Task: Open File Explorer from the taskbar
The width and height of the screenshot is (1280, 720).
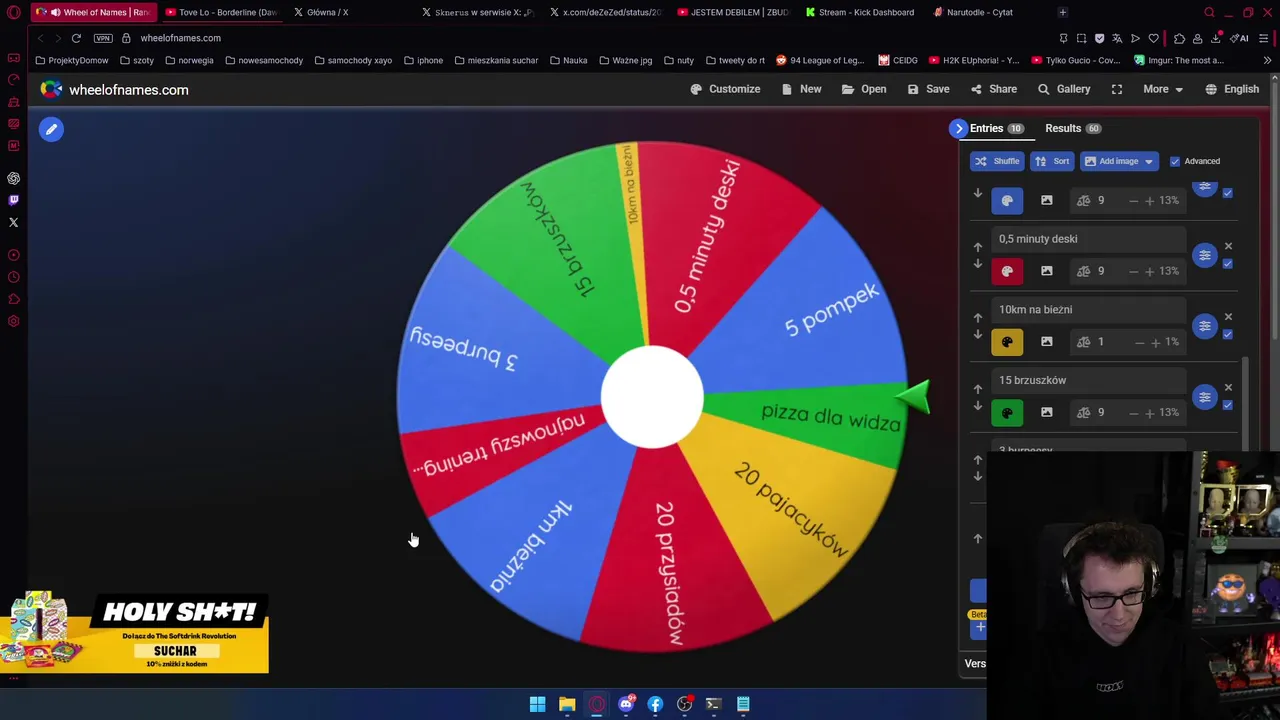Action: coord(567,704)
